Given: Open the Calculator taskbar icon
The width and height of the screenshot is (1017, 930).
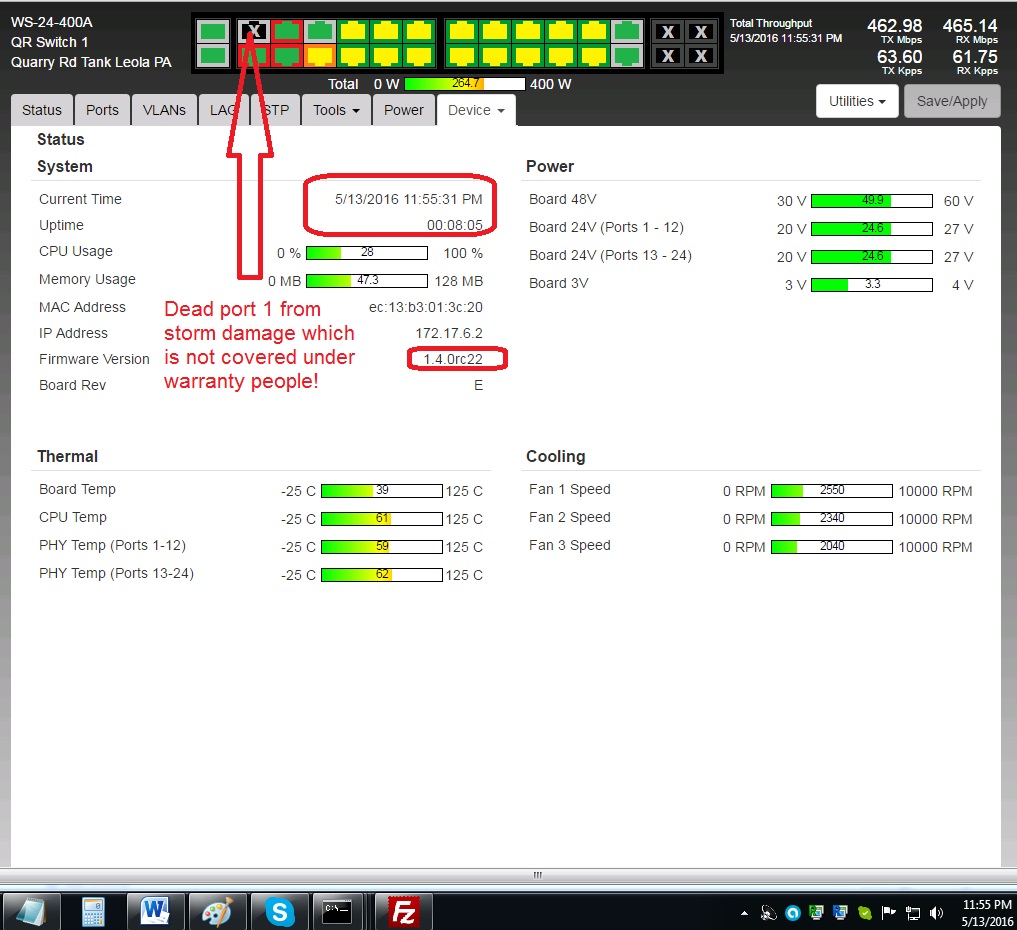Looking at the screenshot, I should pyautogui.click(x=94, y=911).
